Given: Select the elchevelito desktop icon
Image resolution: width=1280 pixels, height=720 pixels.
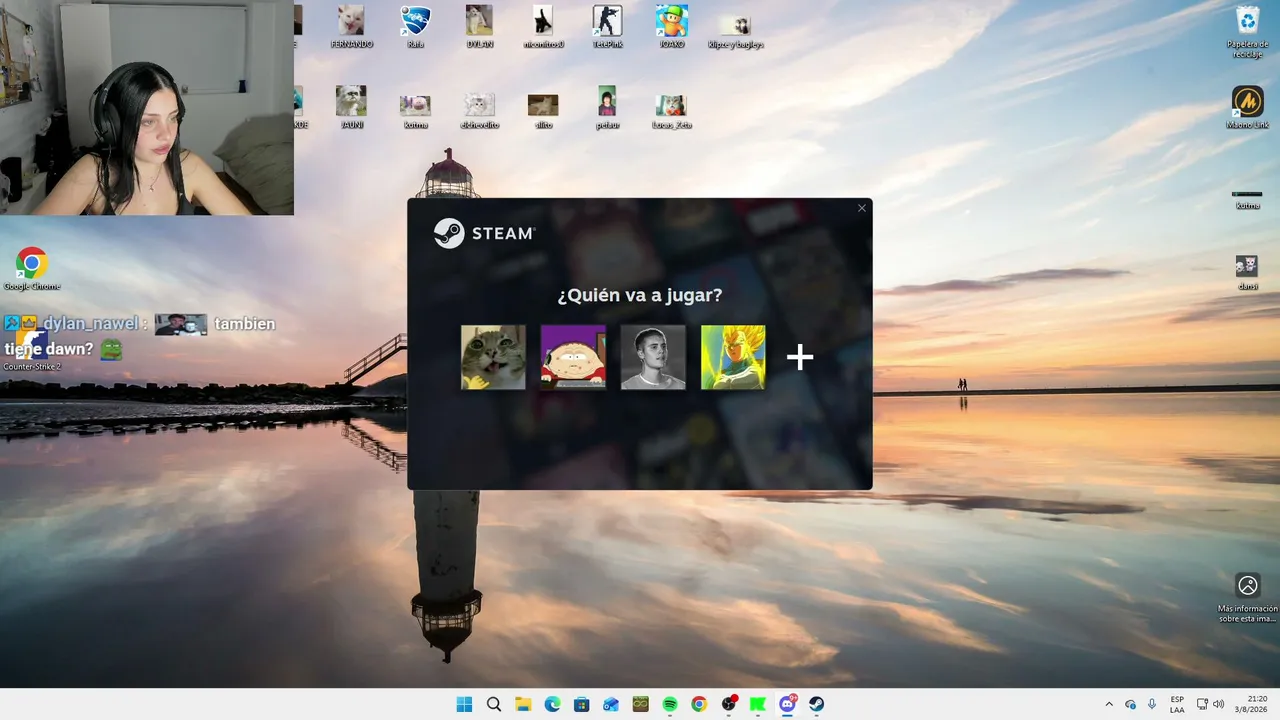Looking at the screenshot, I should point(479,110).
